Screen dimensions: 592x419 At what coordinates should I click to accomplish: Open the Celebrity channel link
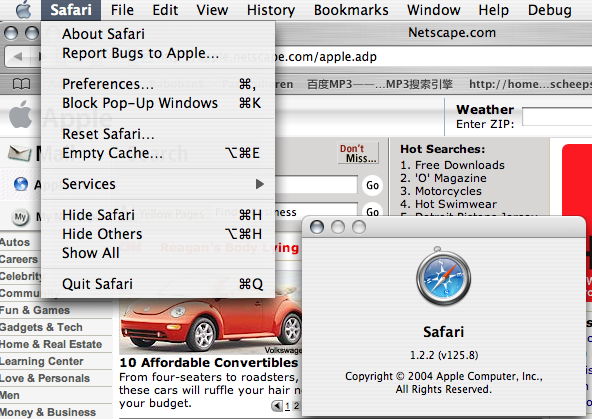click(x=21, y=276)
